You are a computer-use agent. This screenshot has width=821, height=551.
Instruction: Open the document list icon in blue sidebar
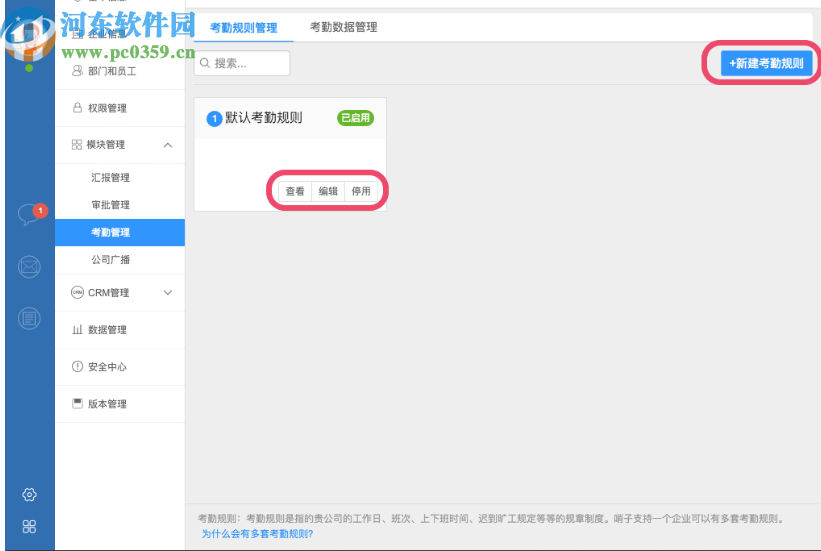29,318
